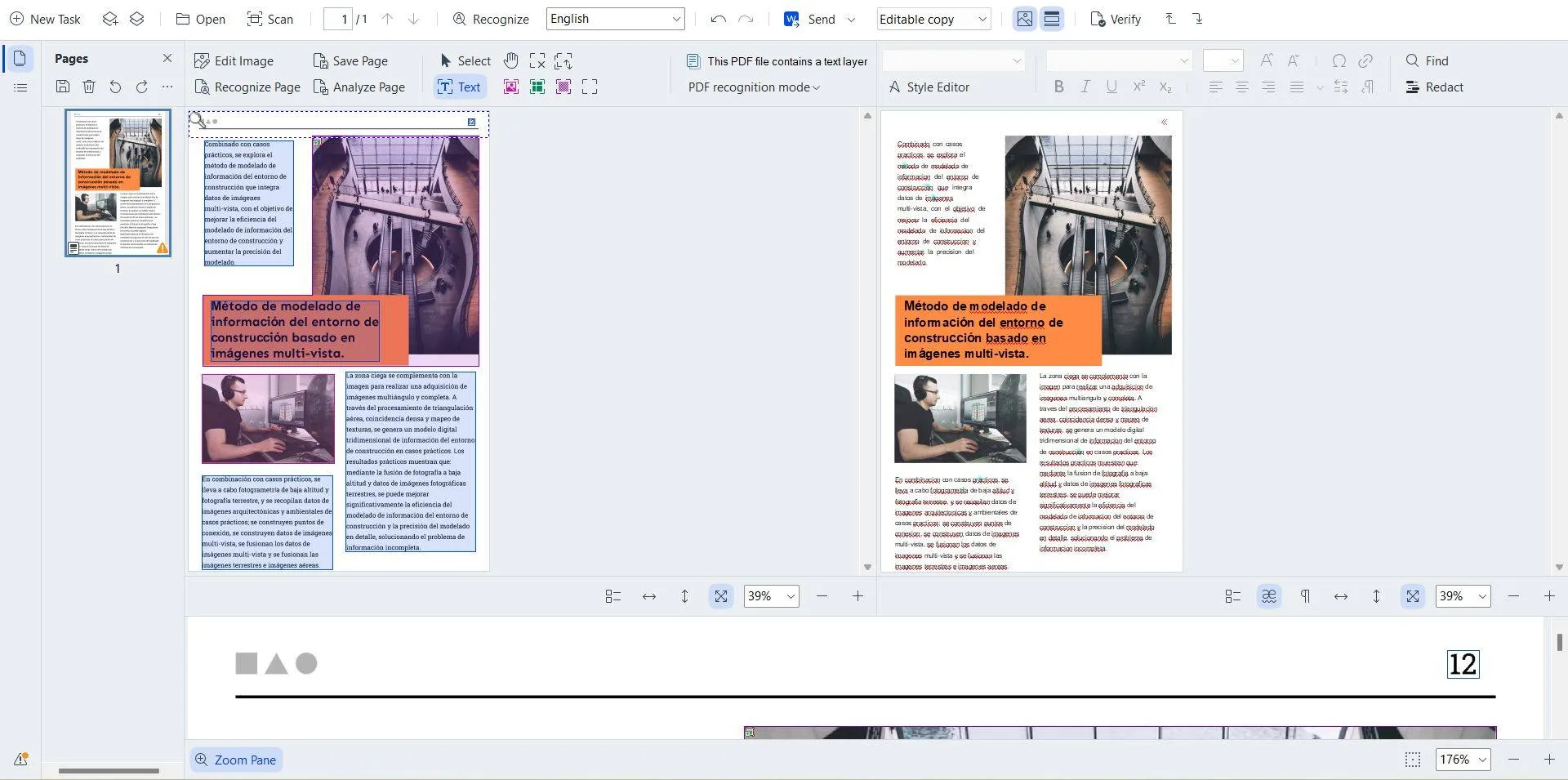Image resolution: width=1568 pixels, height=780 pixels.
Task: Toggle the Text pane view
Action: point(1052,19)
